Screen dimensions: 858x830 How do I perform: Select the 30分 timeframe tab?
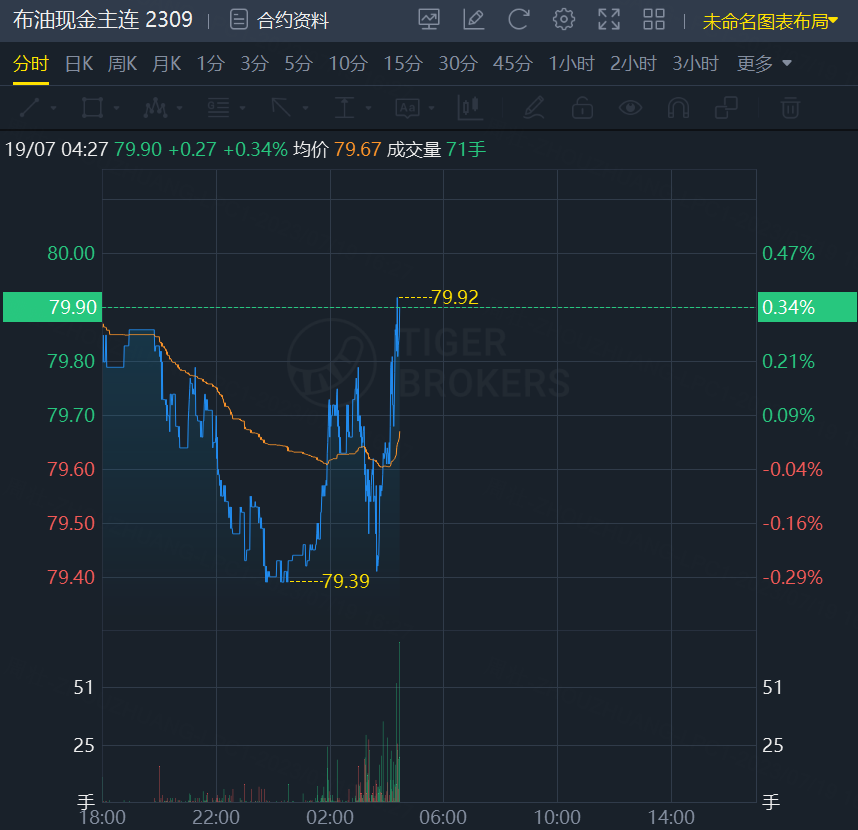(x=458, y=63)
